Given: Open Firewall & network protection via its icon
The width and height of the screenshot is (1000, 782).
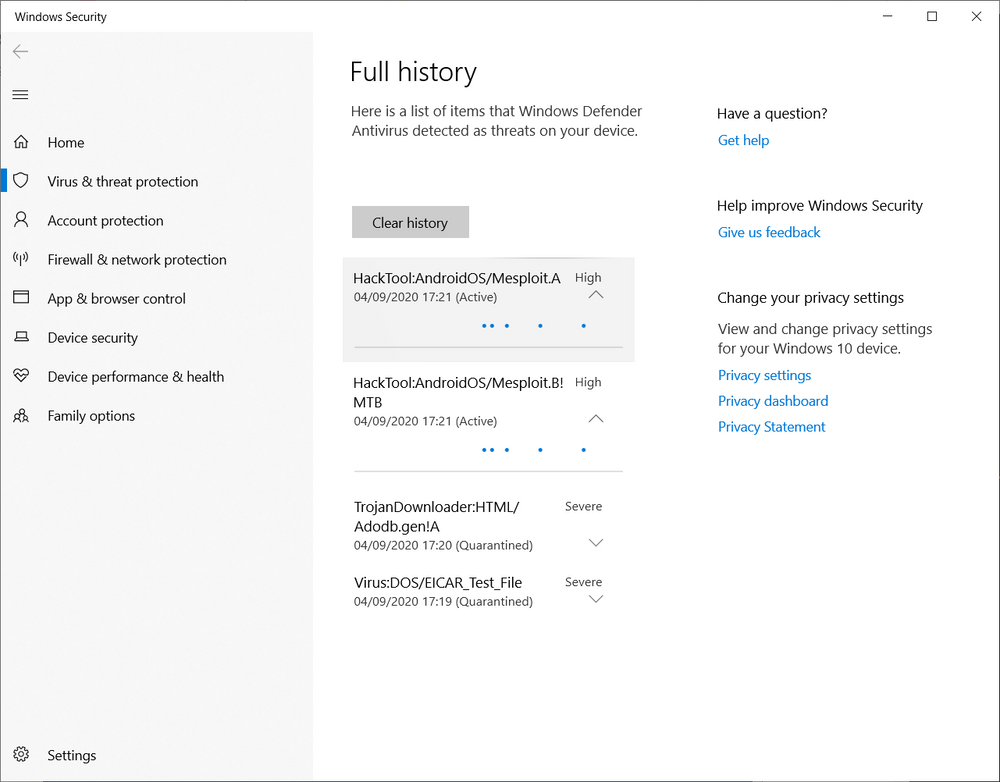Looking at the screenshot, I should point(21,259).
